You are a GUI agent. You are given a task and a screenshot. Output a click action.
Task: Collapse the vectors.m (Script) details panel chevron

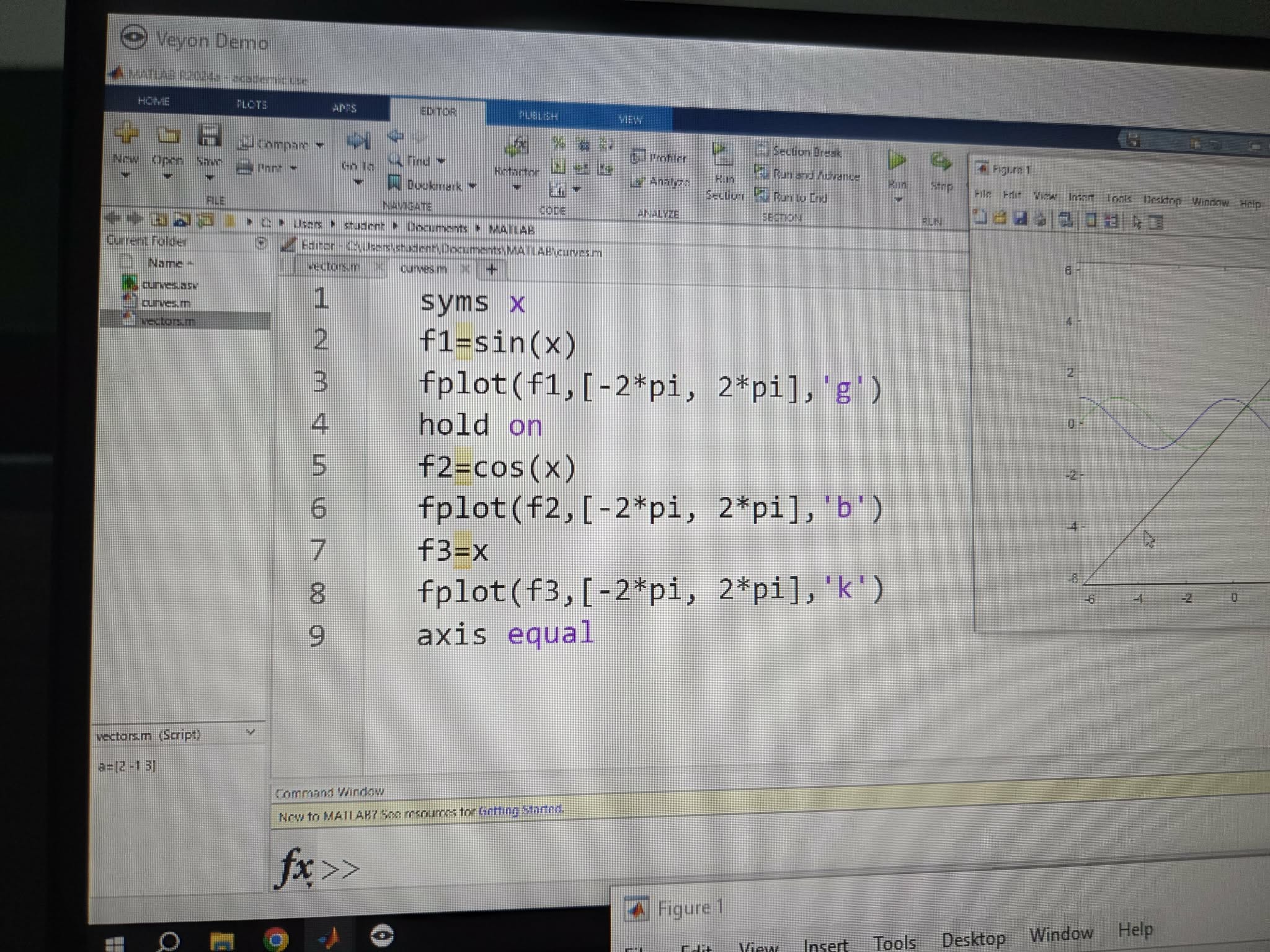pos(251,732)
